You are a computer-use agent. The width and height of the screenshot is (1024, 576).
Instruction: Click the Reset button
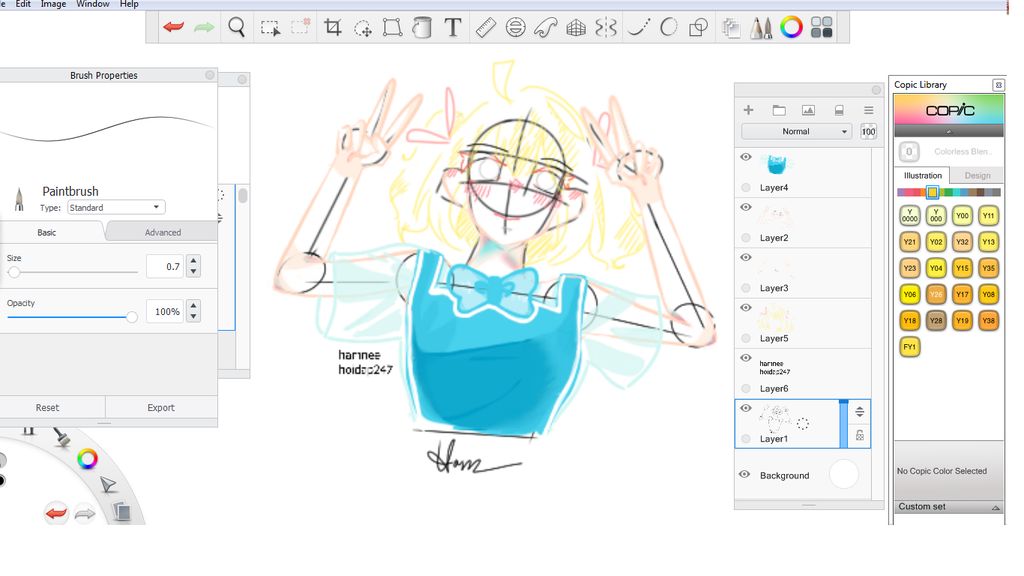point(47,408)
